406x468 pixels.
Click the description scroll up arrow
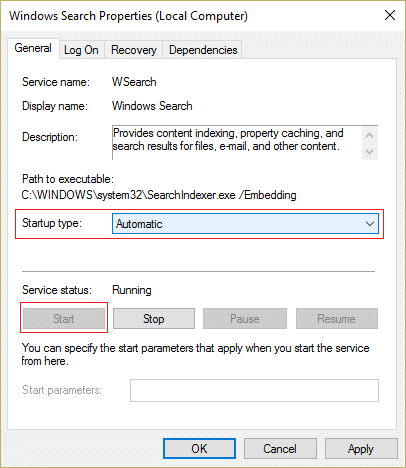[x=369, y=135]
